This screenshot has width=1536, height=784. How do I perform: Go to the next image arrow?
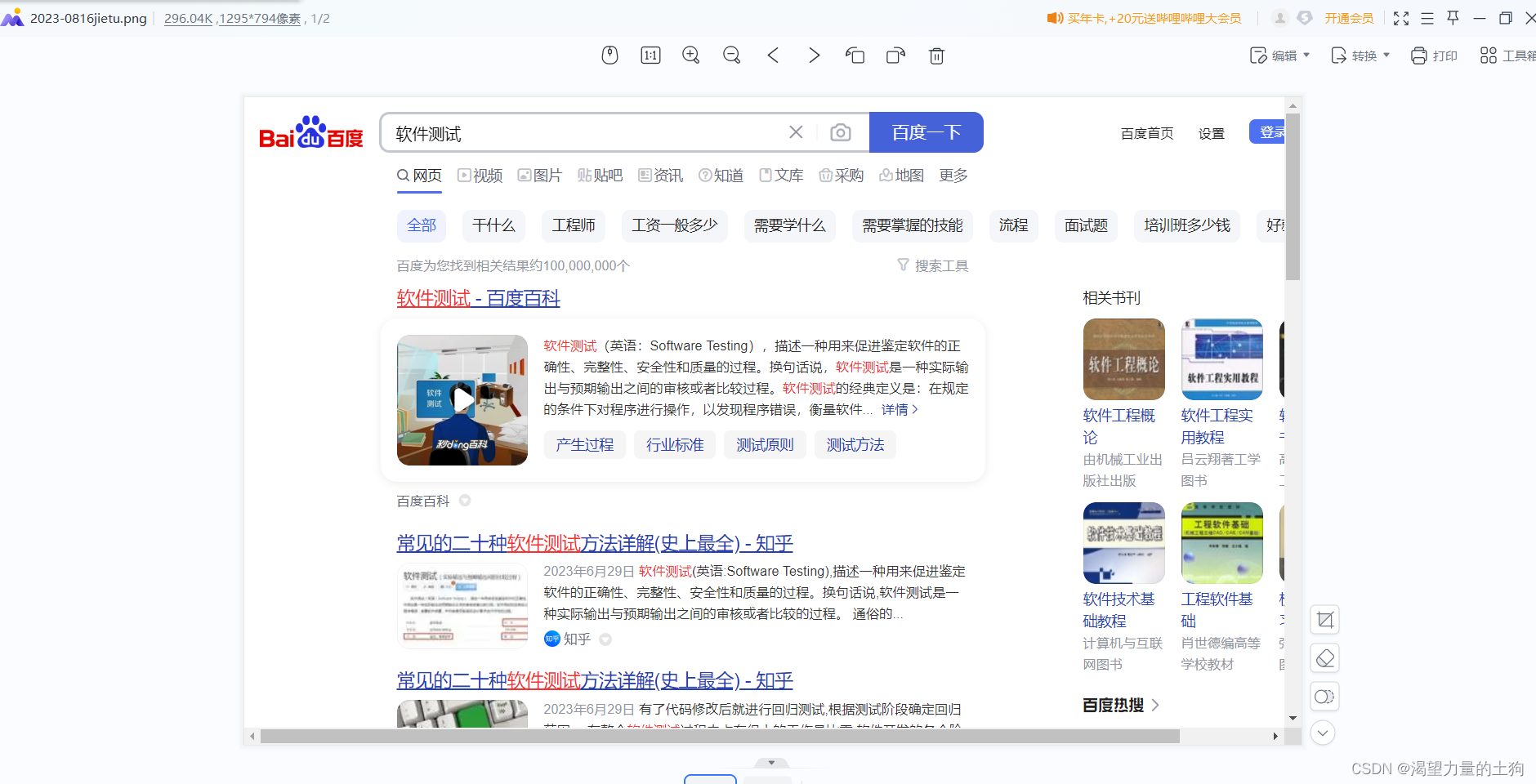[x=814, y=55]
